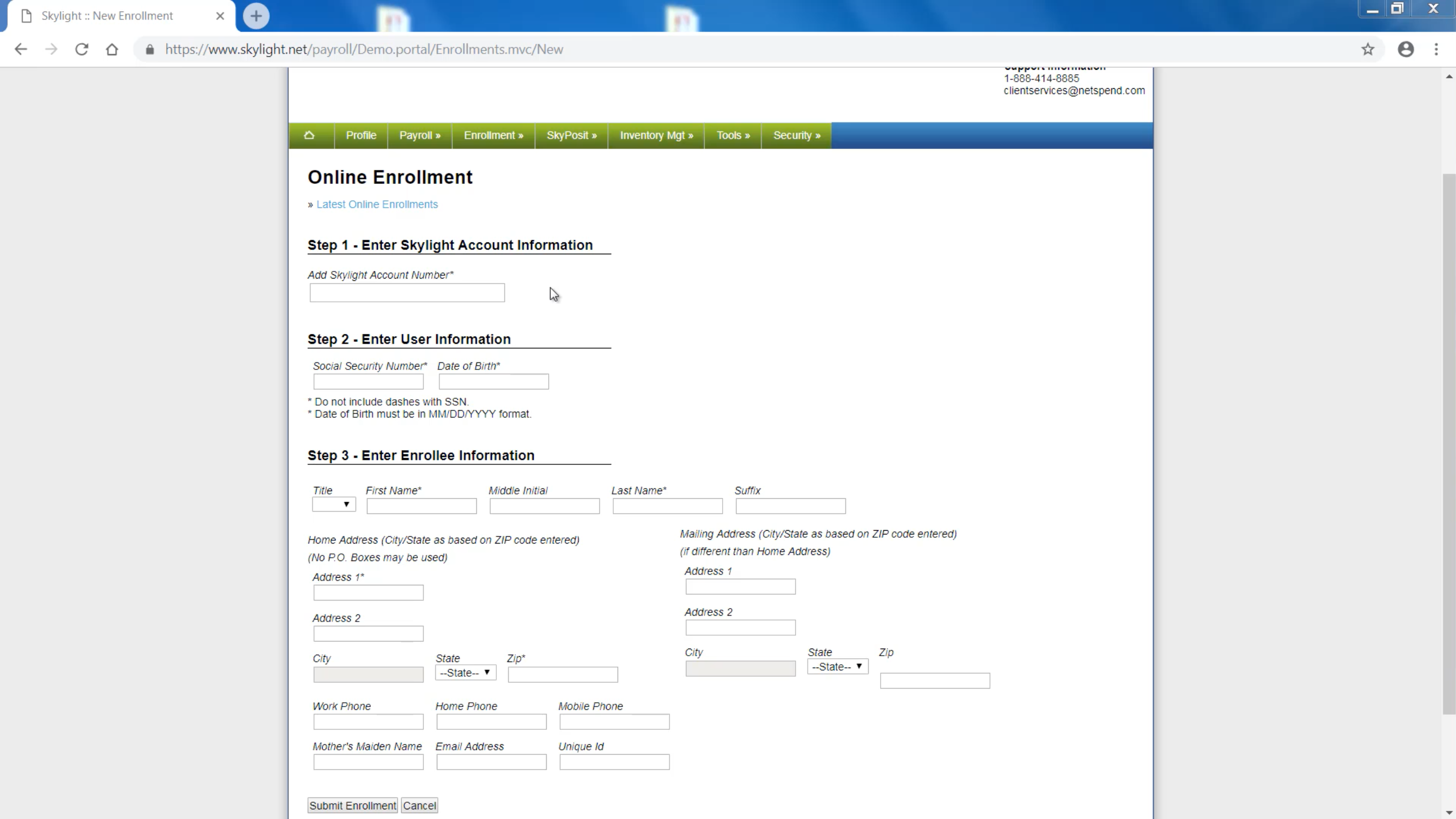Expand Mailing Address State dropdown
The image size is (1456, 819).
pyautogui.click(x=838, y=666)
